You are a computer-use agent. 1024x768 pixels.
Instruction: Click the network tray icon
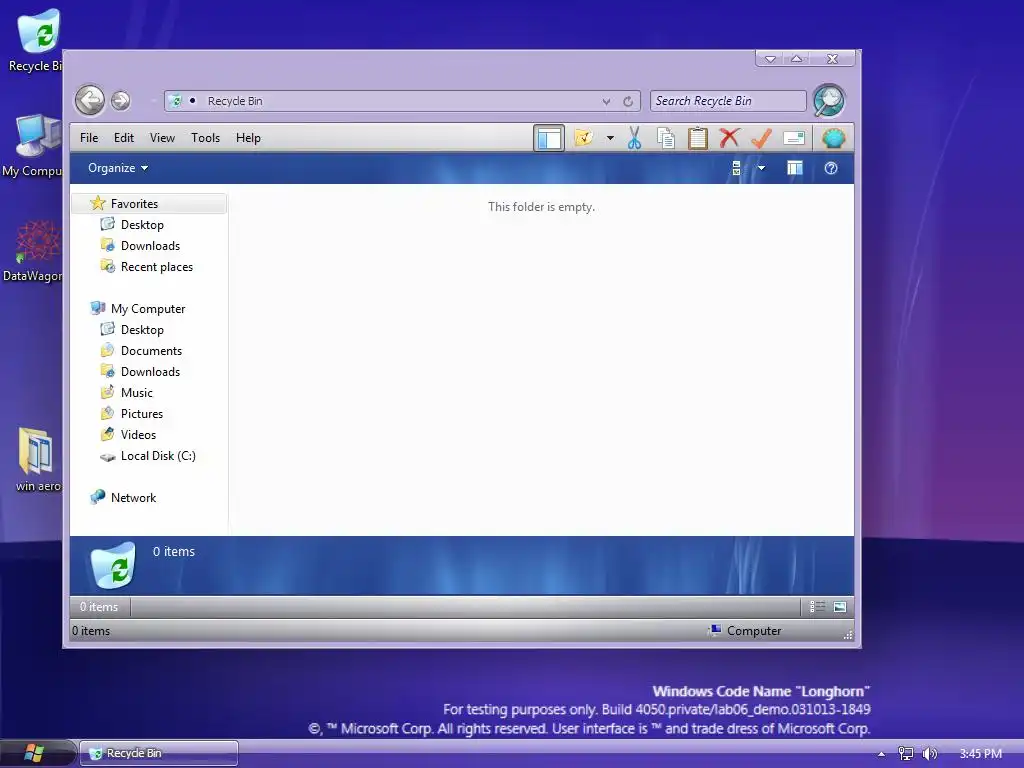point(905,754)
